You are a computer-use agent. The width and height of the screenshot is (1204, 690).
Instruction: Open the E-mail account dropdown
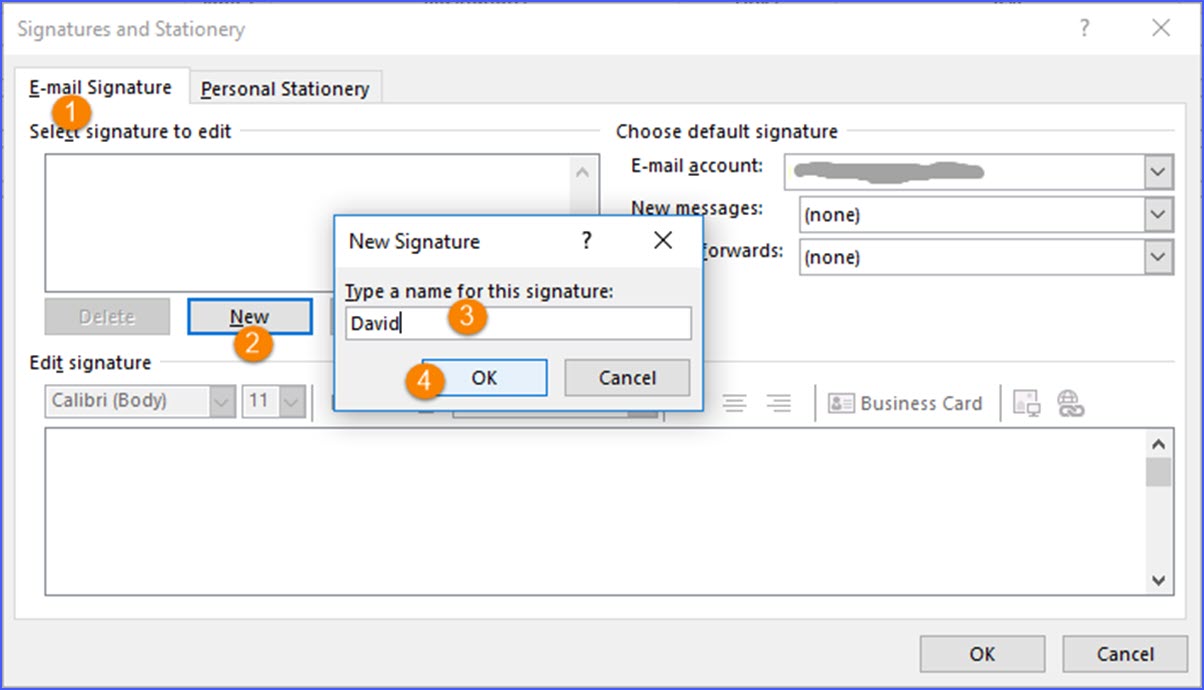pos(1158,172)
